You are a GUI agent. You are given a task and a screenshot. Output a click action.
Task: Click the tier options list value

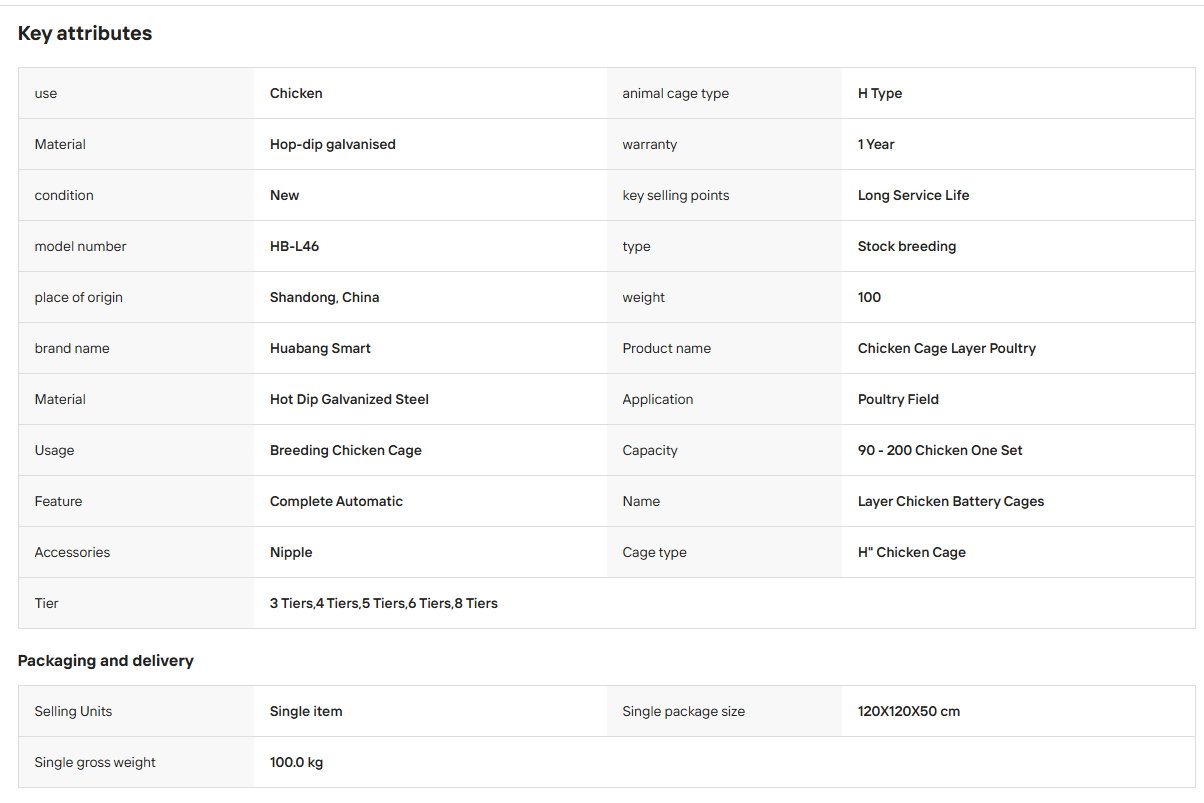click(384, 603)
